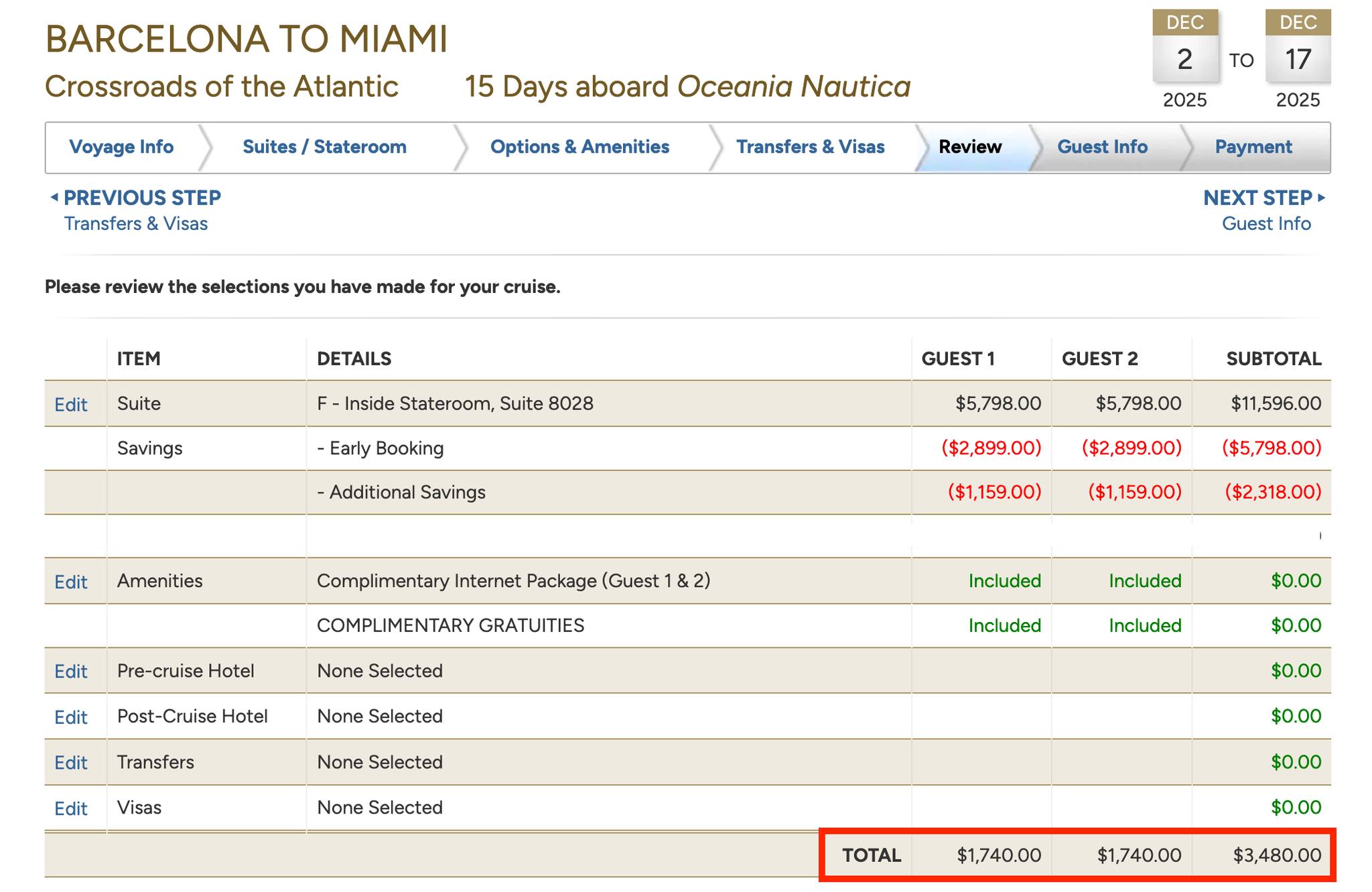This screenshot has height=892, width=1372.
Task: Edit the Pre-cruise Hotel selection
Action: [71, 672]
